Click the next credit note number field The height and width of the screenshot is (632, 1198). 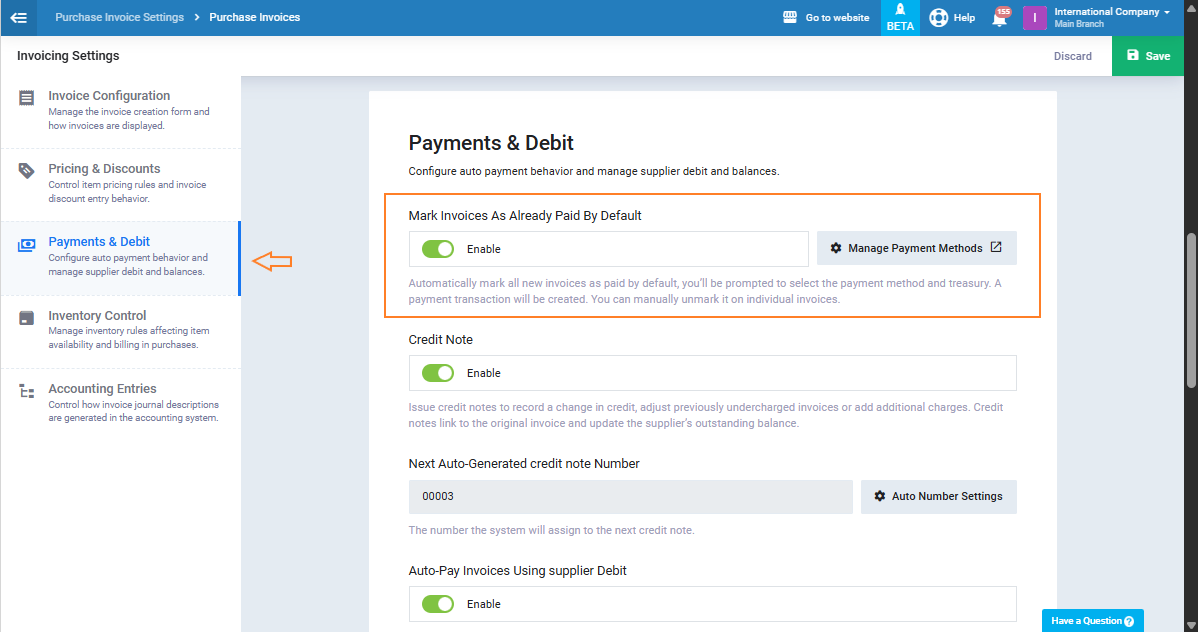tap(629, 496)
